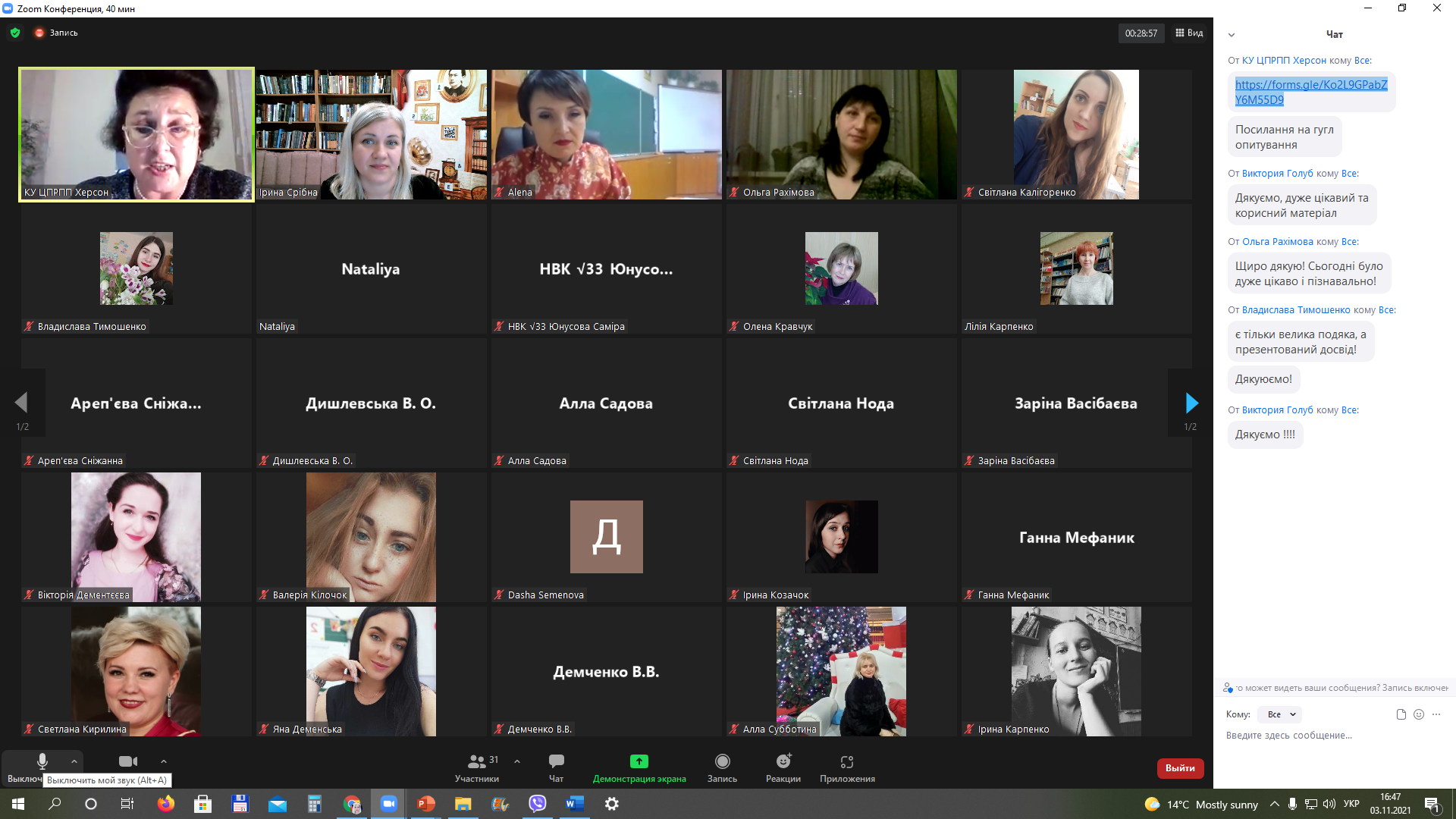Open PowerPoint from the taskbar

tap(426, 804)
